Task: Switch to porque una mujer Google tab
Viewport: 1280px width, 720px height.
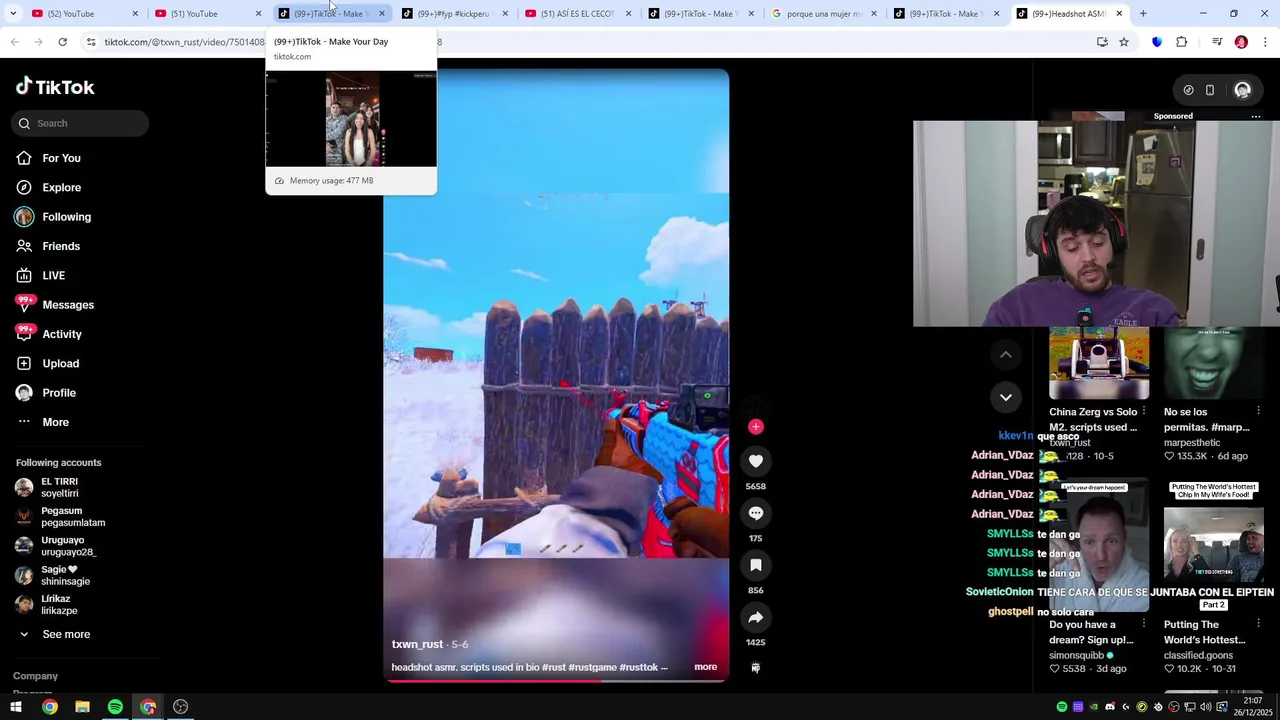Action: [x=821, y=14]
